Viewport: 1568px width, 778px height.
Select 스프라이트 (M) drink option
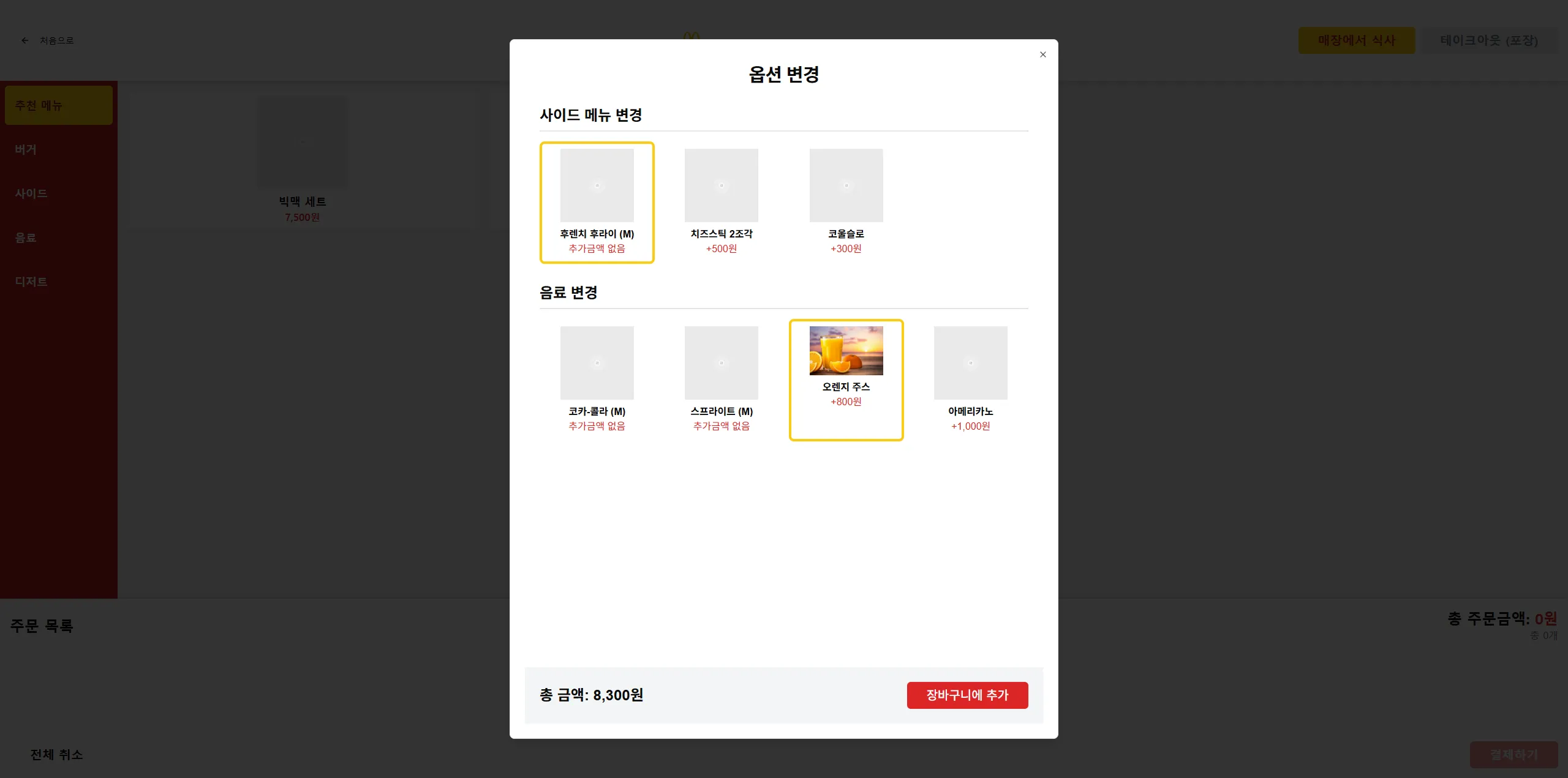tap(721, 380)
